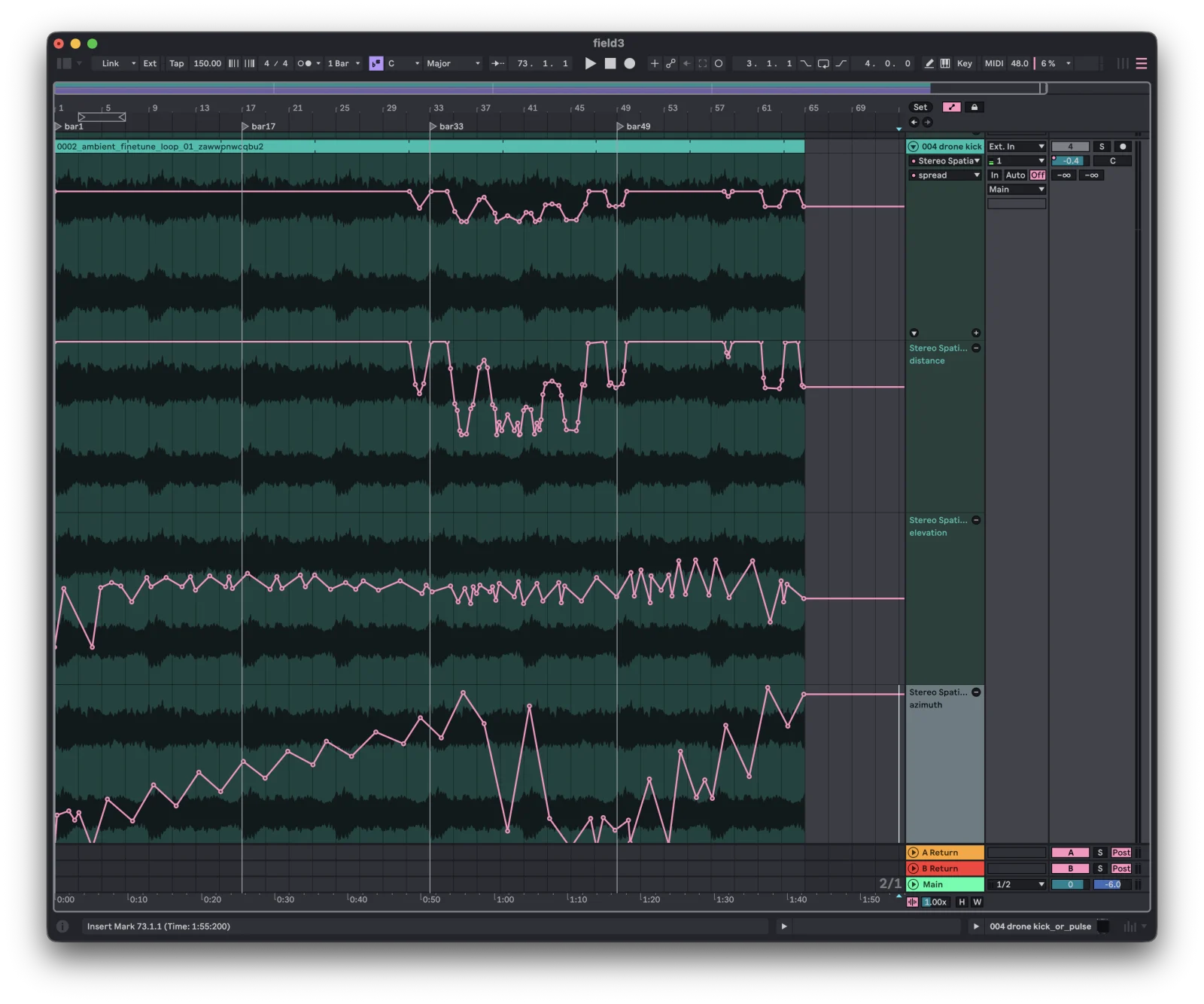The image size is (1204, 1004).
Task: Click the Session Record circle icon
Action: click(719, 63)
